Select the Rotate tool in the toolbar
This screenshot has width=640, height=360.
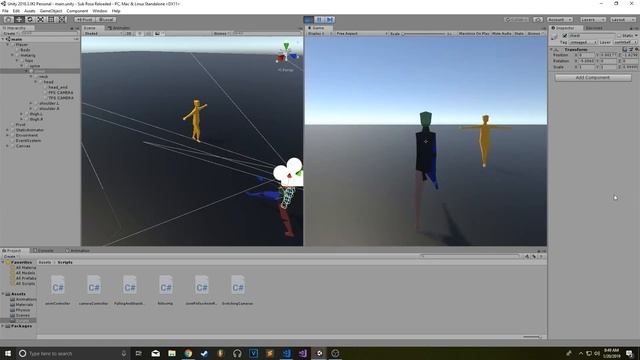tap(29, 20)
